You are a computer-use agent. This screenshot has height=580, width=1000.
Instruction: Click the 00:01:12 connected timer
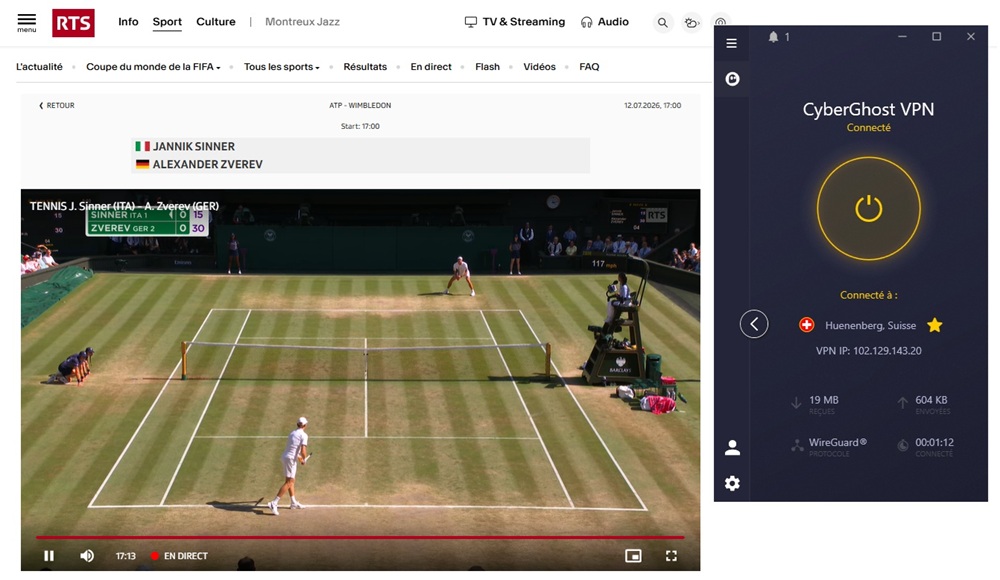click(x=934, y=442)
